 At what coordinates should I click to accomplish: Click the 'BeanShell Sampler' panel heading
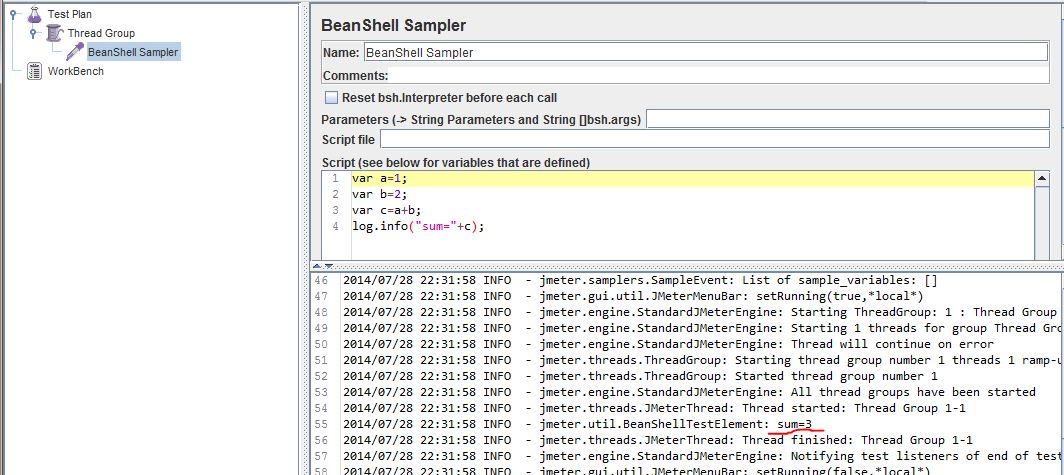coord(394,26)
